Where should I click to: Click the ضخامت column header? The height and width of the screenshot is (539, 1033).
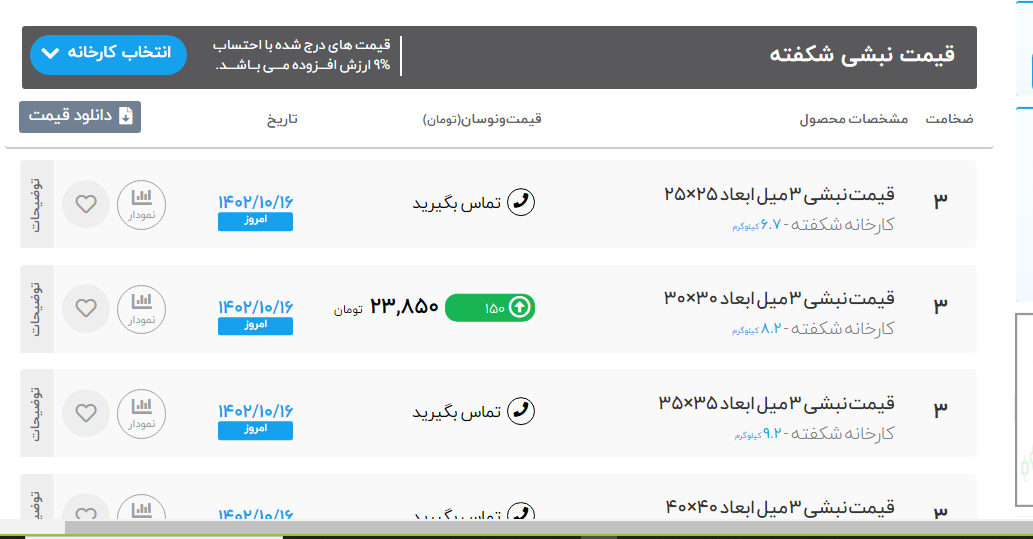click(948, 119)
